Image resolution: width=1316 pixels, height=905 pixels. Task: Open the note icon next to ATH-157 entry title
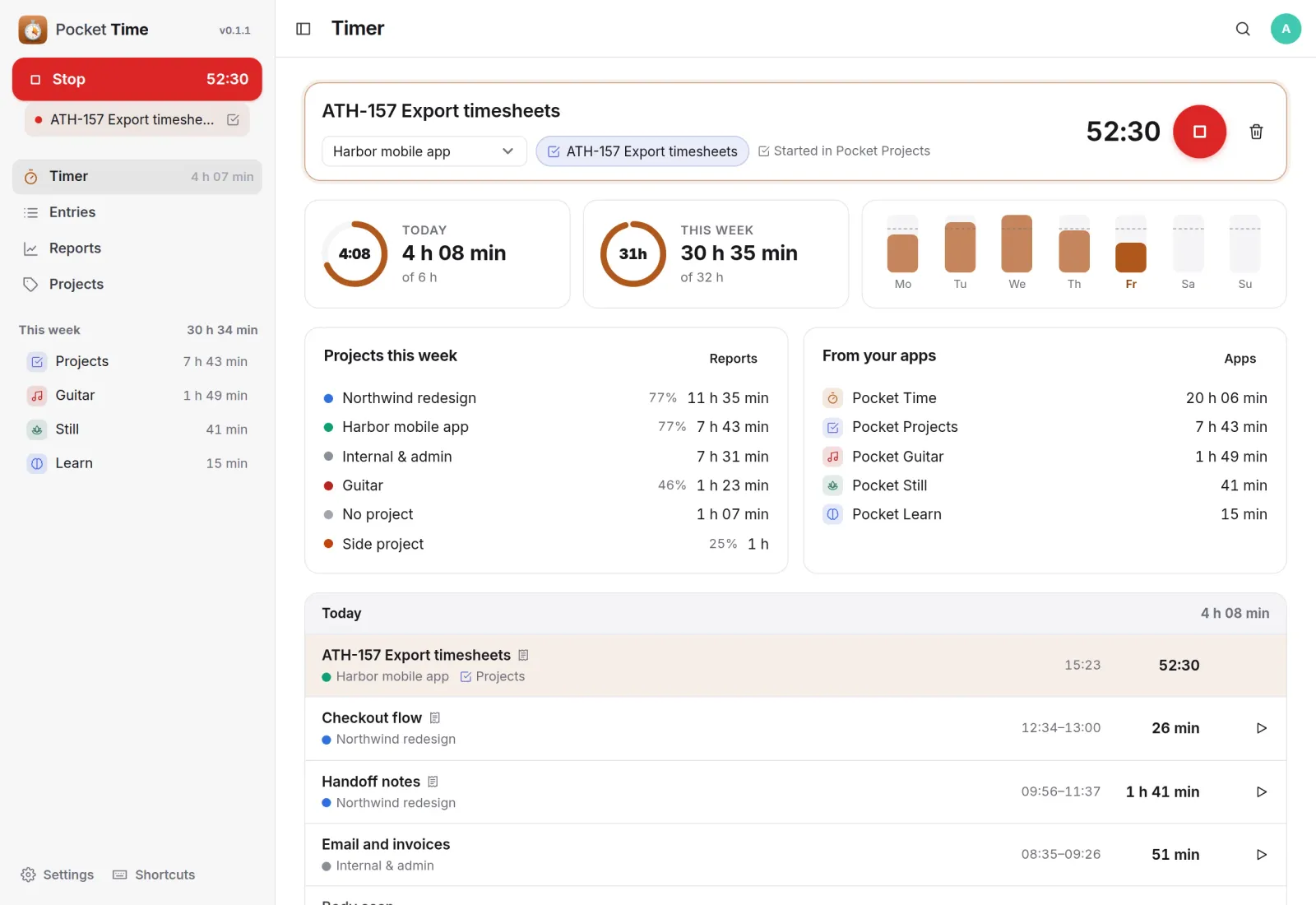[523, 655]
